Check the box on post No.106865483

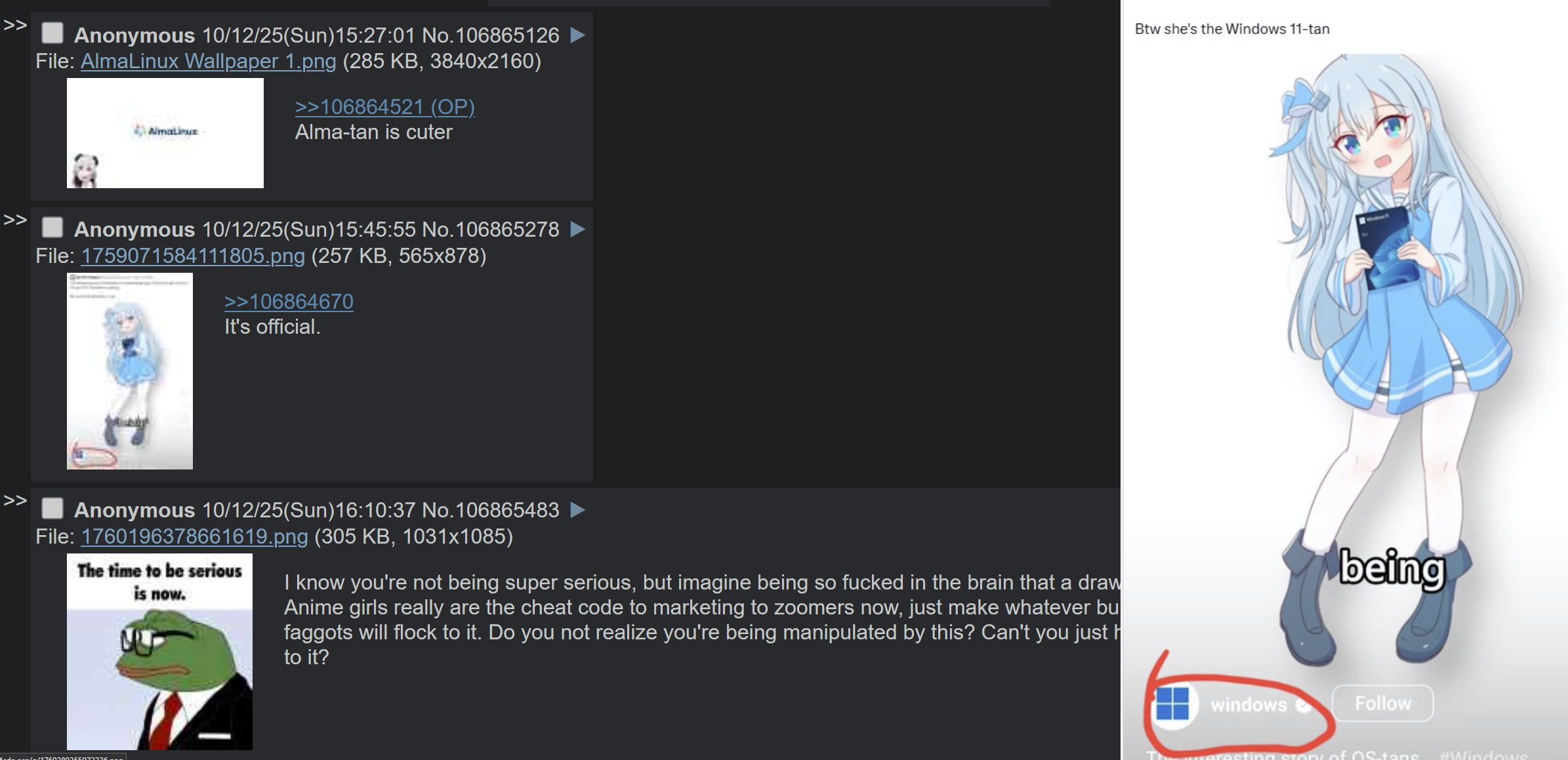click(x=52, y=508)
